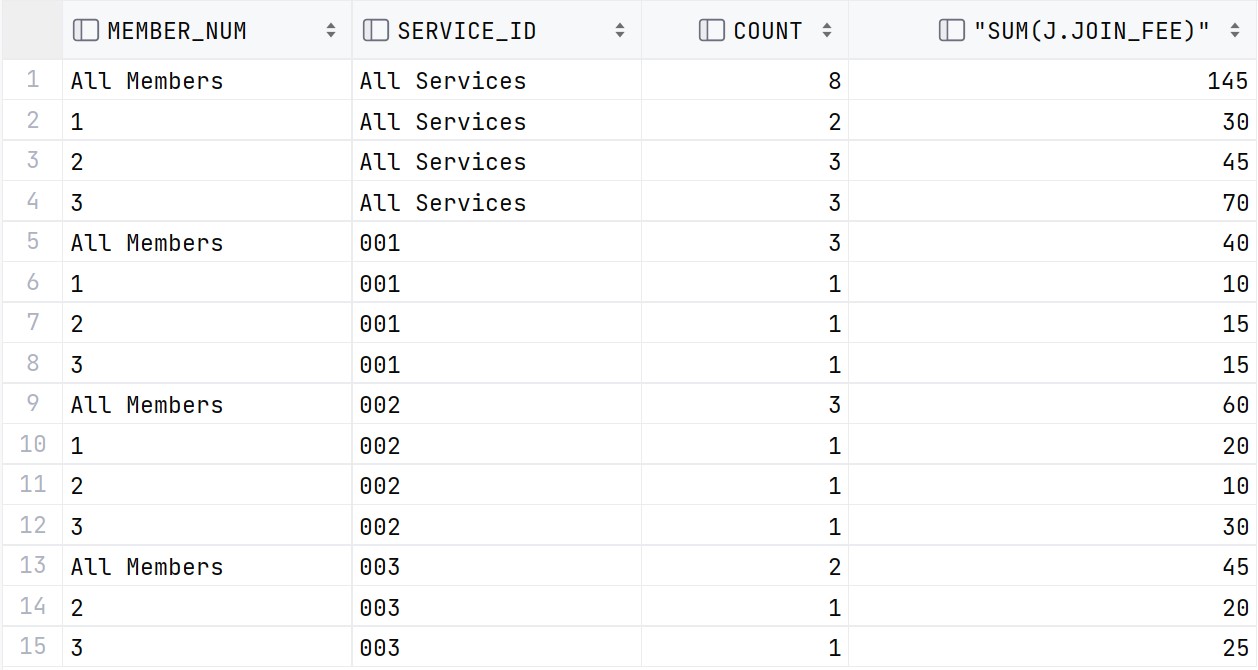The width and height of the screenshot is (1258, 670).
Task: Click the sum value 70
Action: (x=1053, y=202)
